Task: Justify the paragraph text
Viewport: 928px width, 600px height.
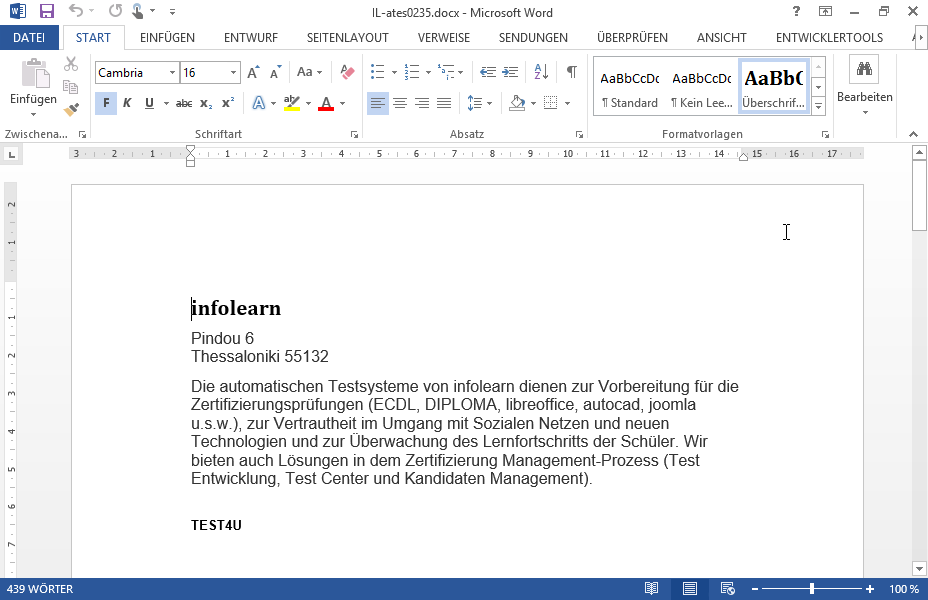Action: [x=444, y=104]
